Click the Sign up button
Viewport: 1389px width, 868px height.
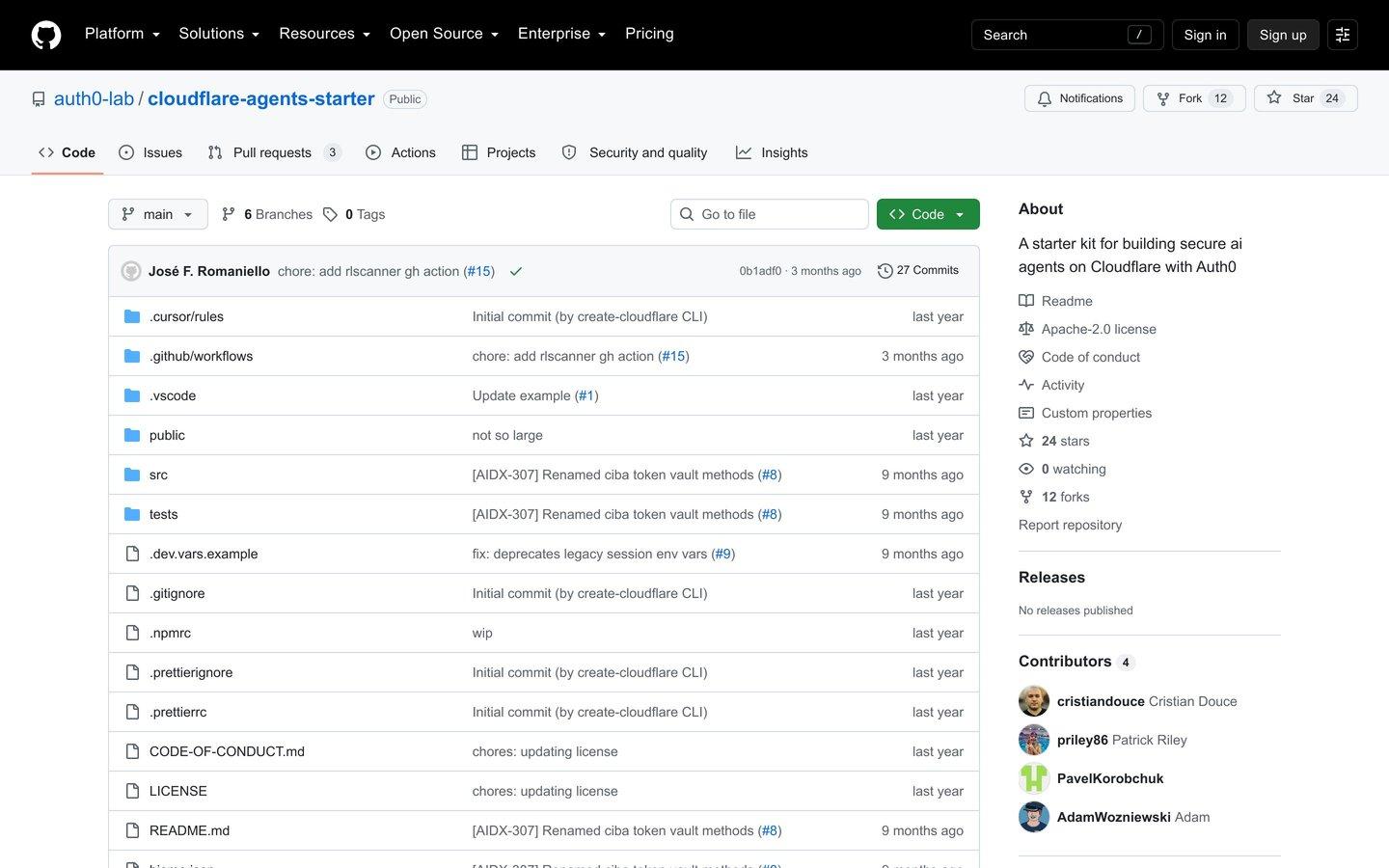click(1283, 35)
